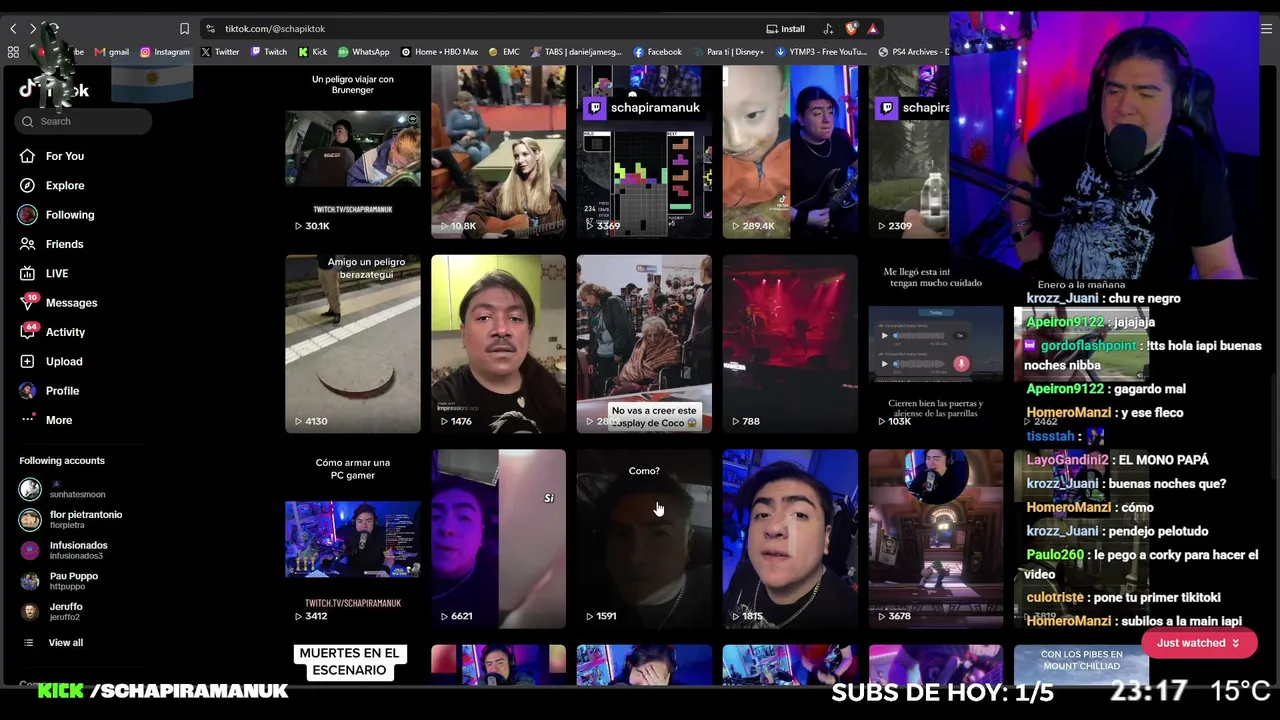Select the For You menu label

pyautogui.click(x=65, y=156)
